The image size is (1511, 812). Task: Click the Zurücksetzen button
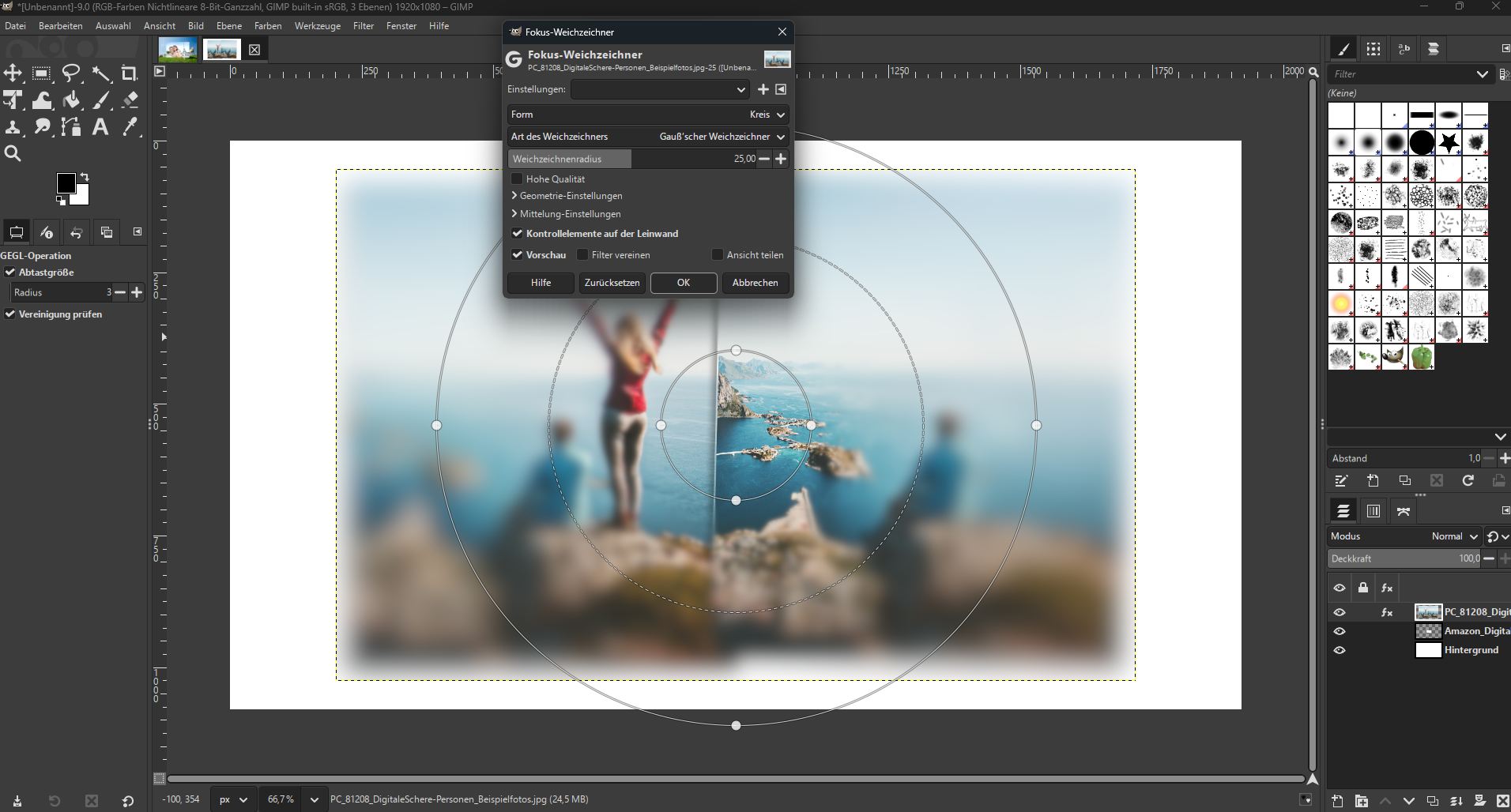pyautogui.click(x=612, y=283)
